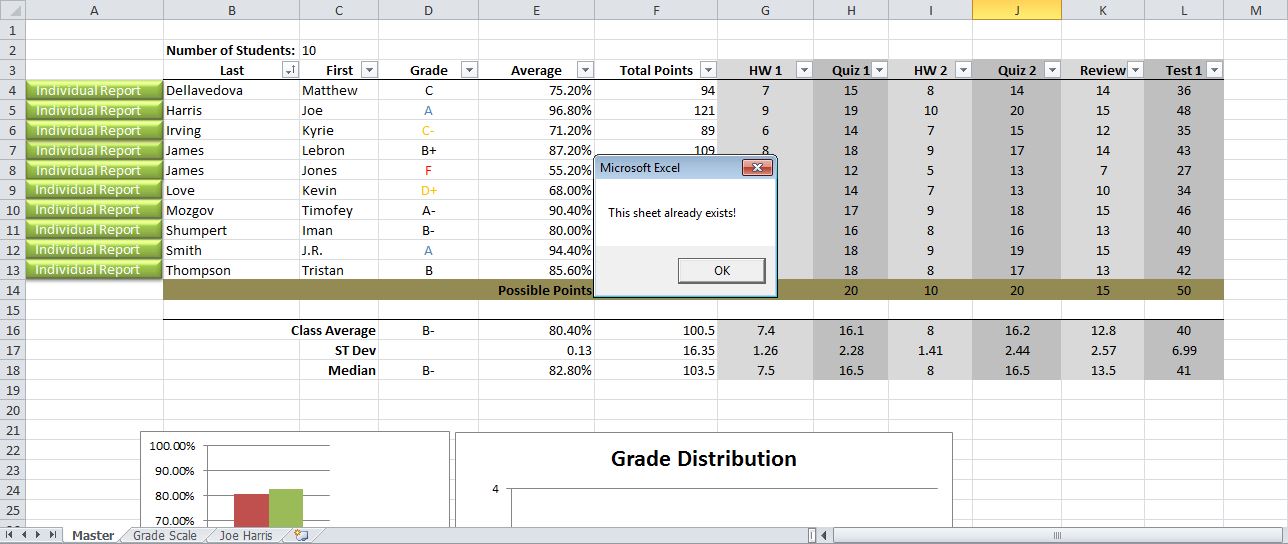Click the Grade Distribution chart title
Image resolution: width=1288 pixels, height=544 pixels.
point(703,459)
